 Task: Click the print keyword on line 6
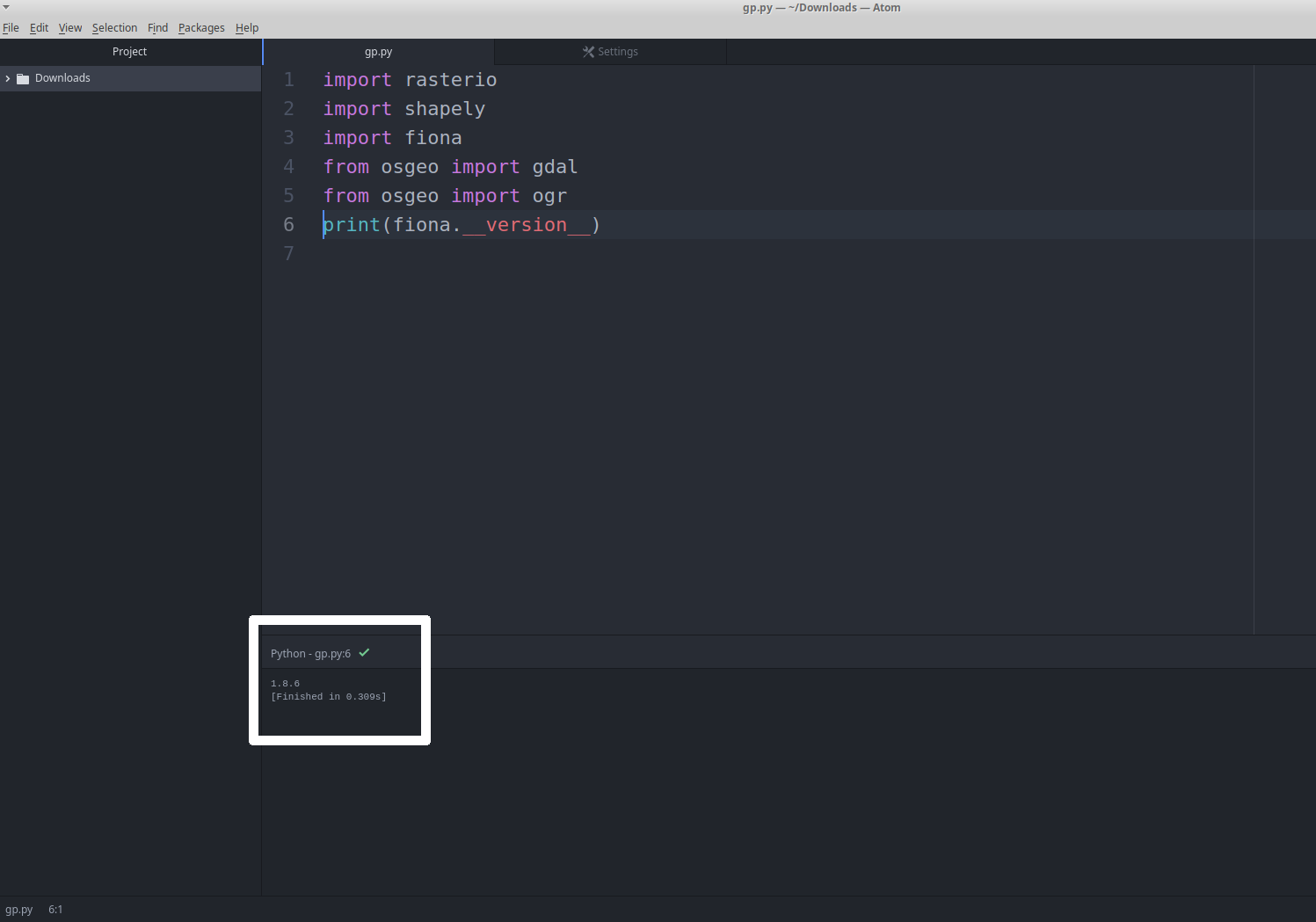coord(352,226)
